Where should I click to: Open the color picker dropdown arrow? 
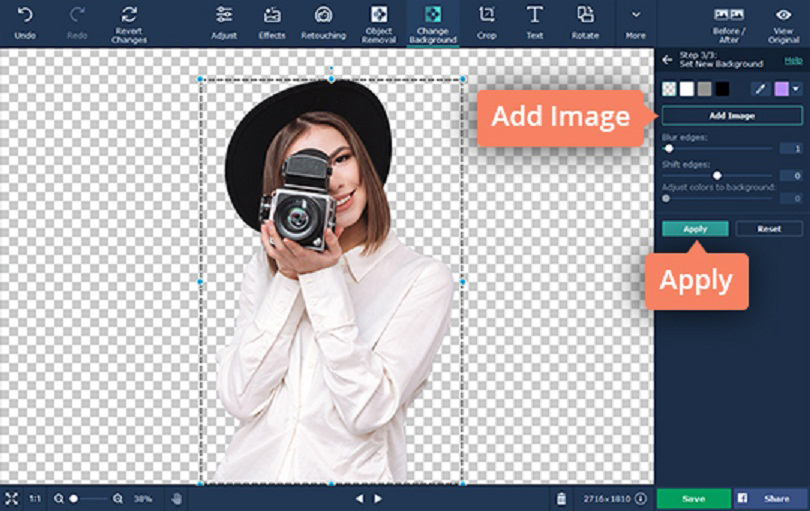(x=796, y=89)
